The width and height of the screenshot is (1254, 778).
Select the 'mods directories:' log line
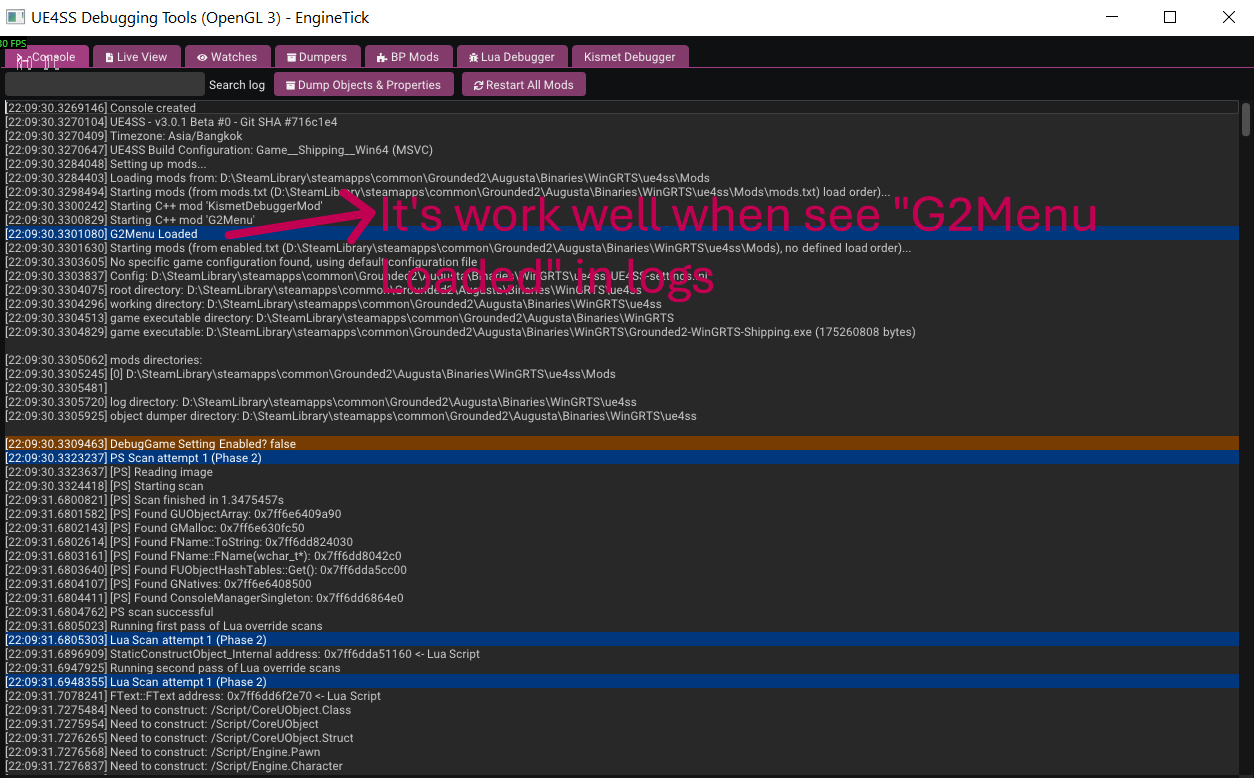coord(621,360)
